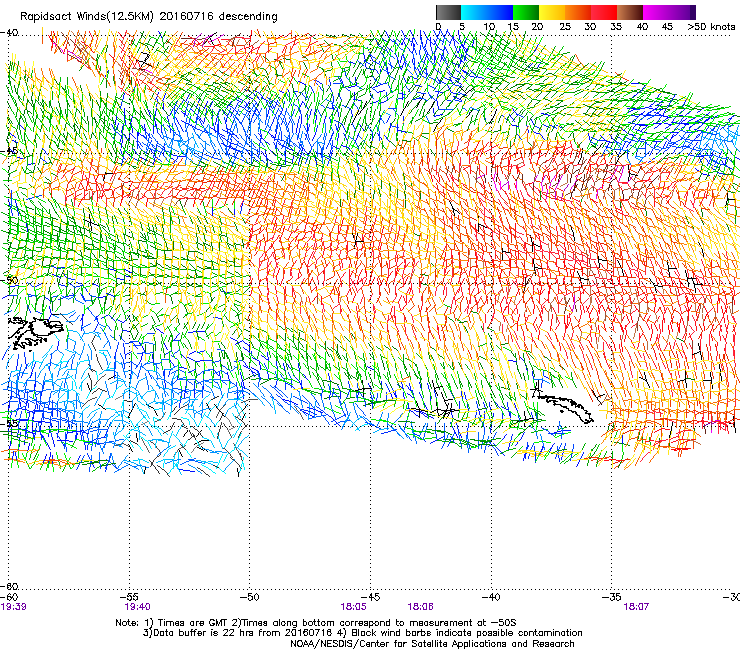
Task: Click the '>50 knots' legend label
Action: pyautogui.click(x=711, y=26)
